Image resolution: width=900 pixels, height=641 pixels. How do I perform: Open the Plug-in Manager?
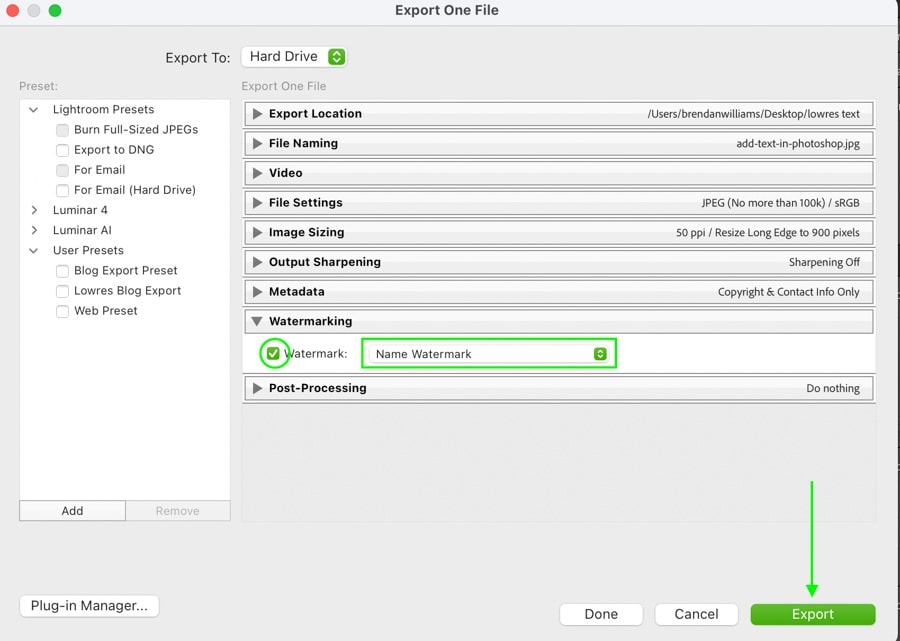(89, 606)
